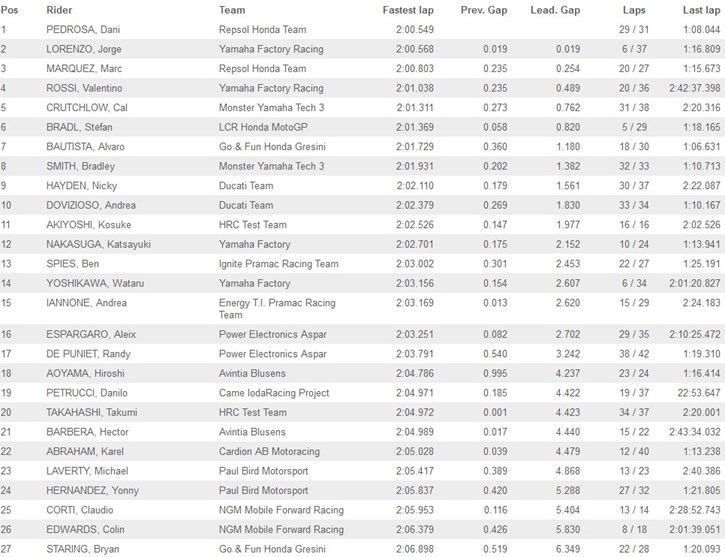Click the Lead. Gap column header
The image size is (725, 557).
555,10
